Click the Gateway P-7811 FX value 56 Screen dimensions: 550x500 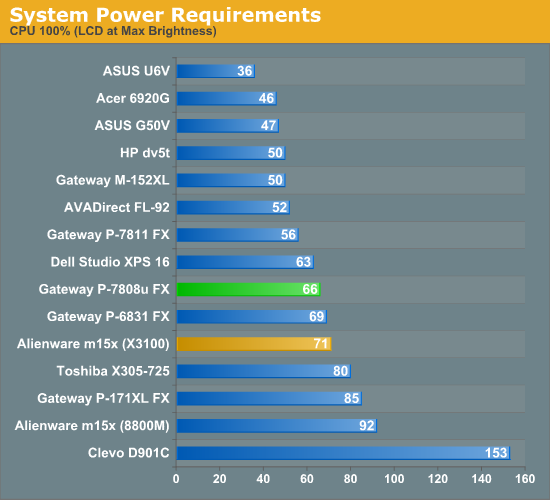click(288, 235)
